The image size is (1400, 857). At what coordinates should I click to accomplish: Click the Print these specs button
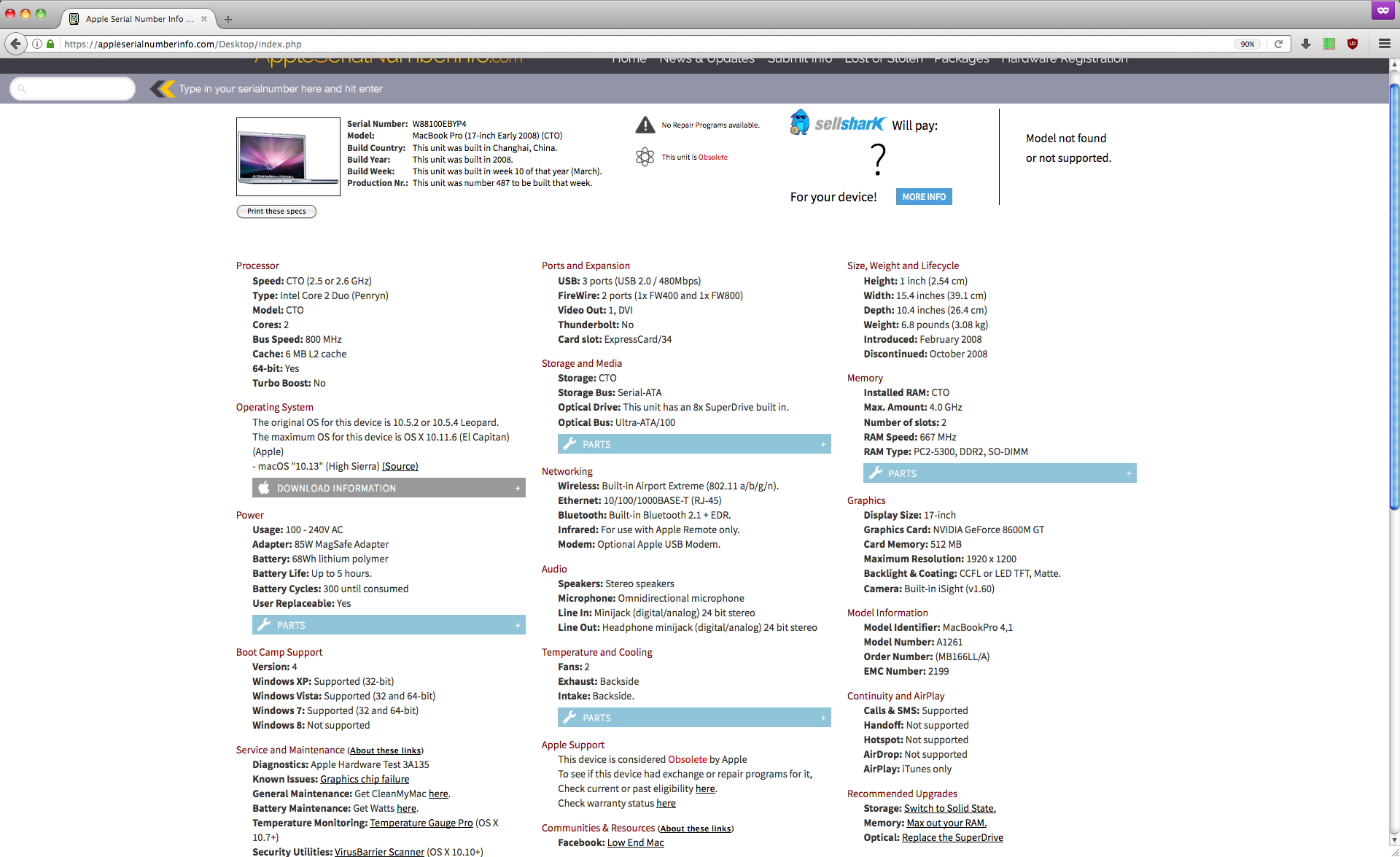pos(276,211)
